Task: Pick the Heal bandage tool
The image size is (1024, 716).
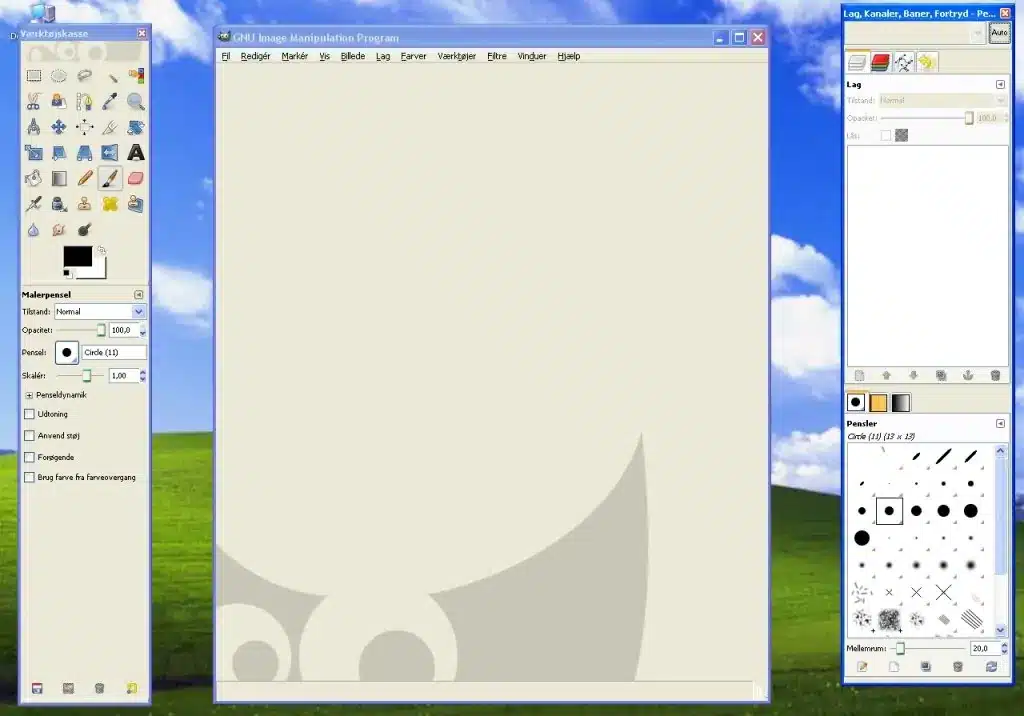Action: click(x=110, y=204)
